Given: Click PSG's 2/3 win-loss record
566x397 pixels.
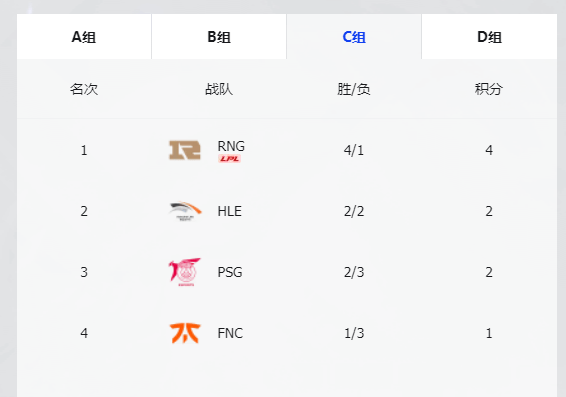Looking at the screenshot, I should [354, 272].
